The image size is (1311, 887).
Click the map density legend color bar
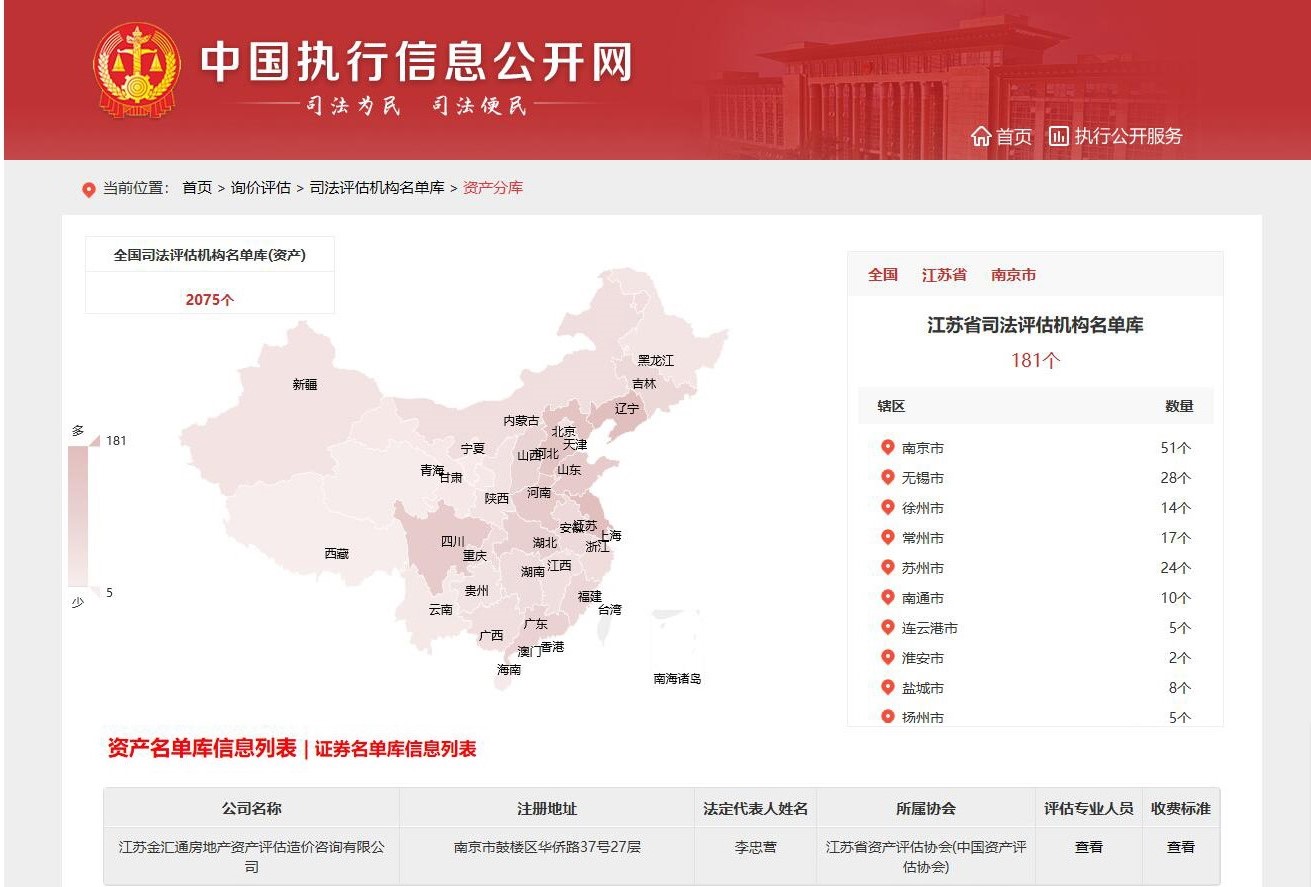pos(78,515)
